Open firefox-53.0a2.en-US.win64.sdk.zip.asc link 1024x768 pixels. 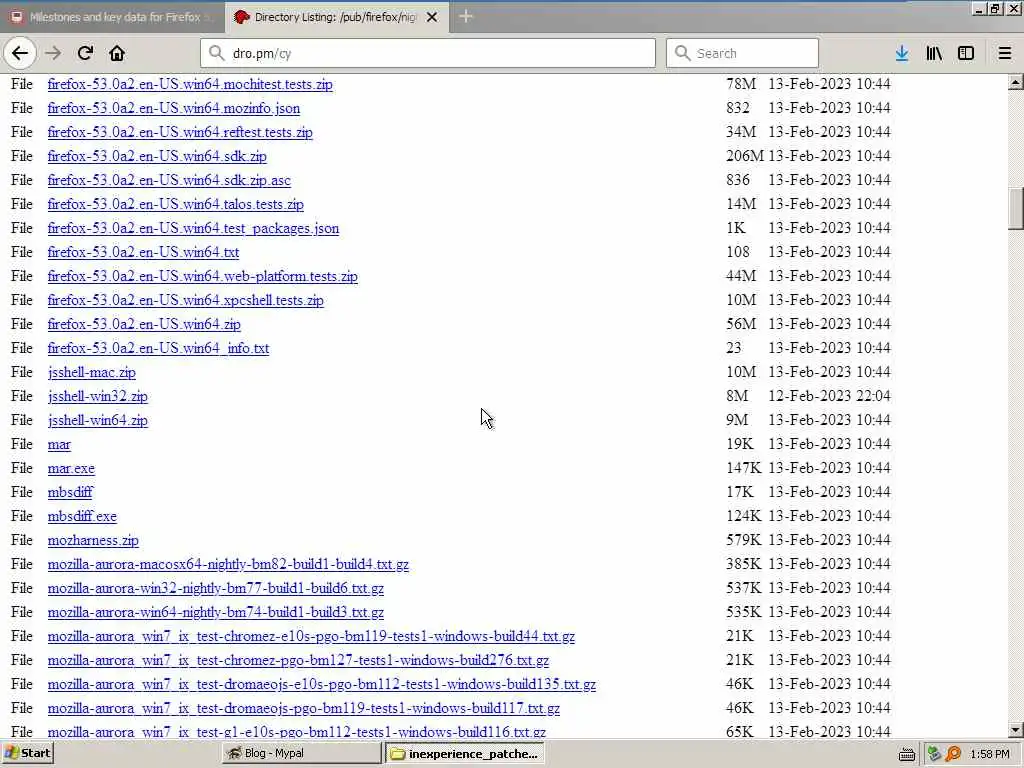[x=169, y=180]
